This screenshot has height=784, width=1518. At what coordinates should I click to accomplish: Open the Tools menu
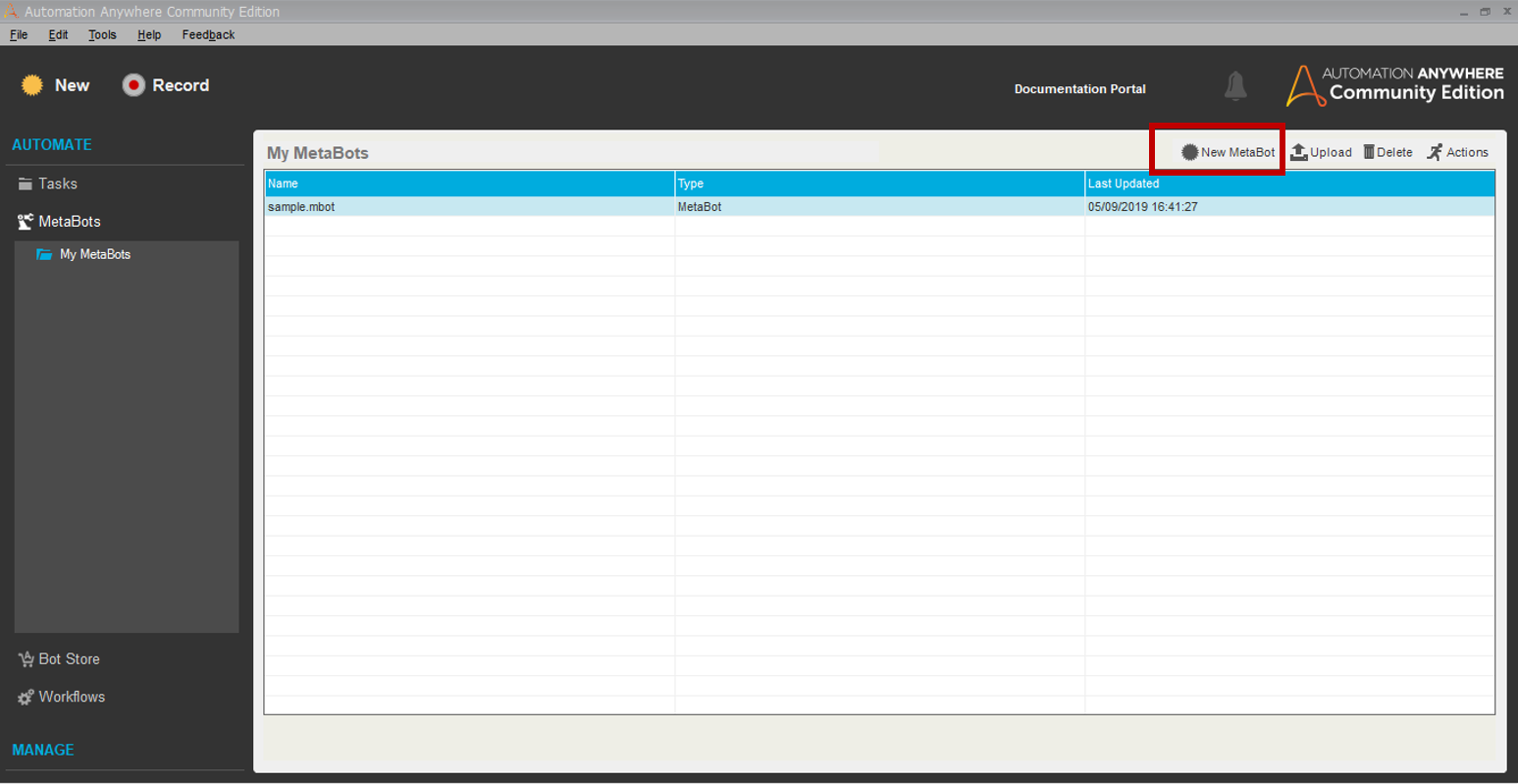(102, 34)
